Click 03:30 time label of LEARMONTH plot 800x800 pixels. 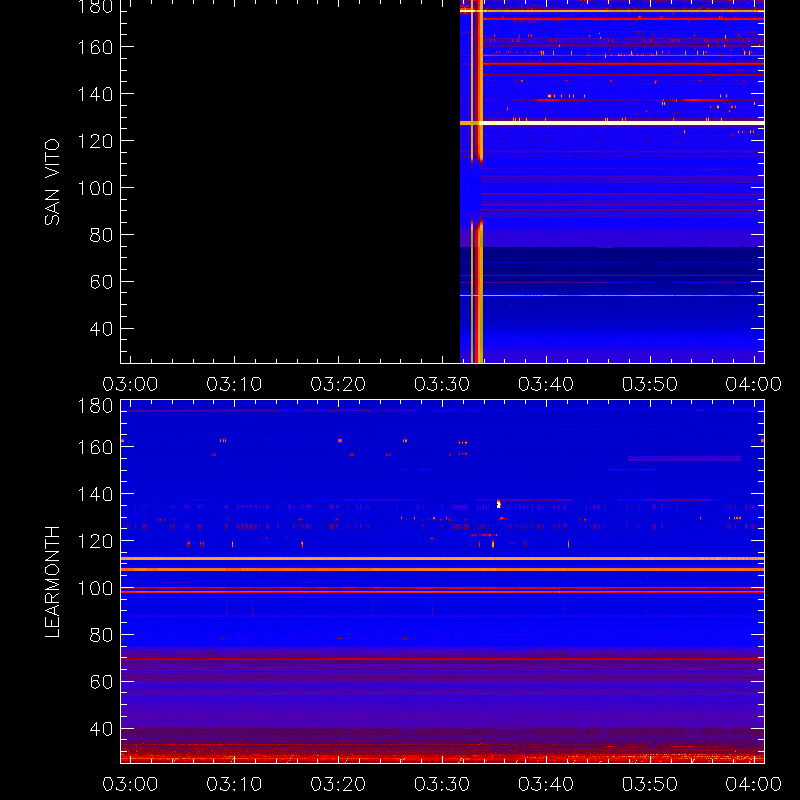click(x=442, y=784)
